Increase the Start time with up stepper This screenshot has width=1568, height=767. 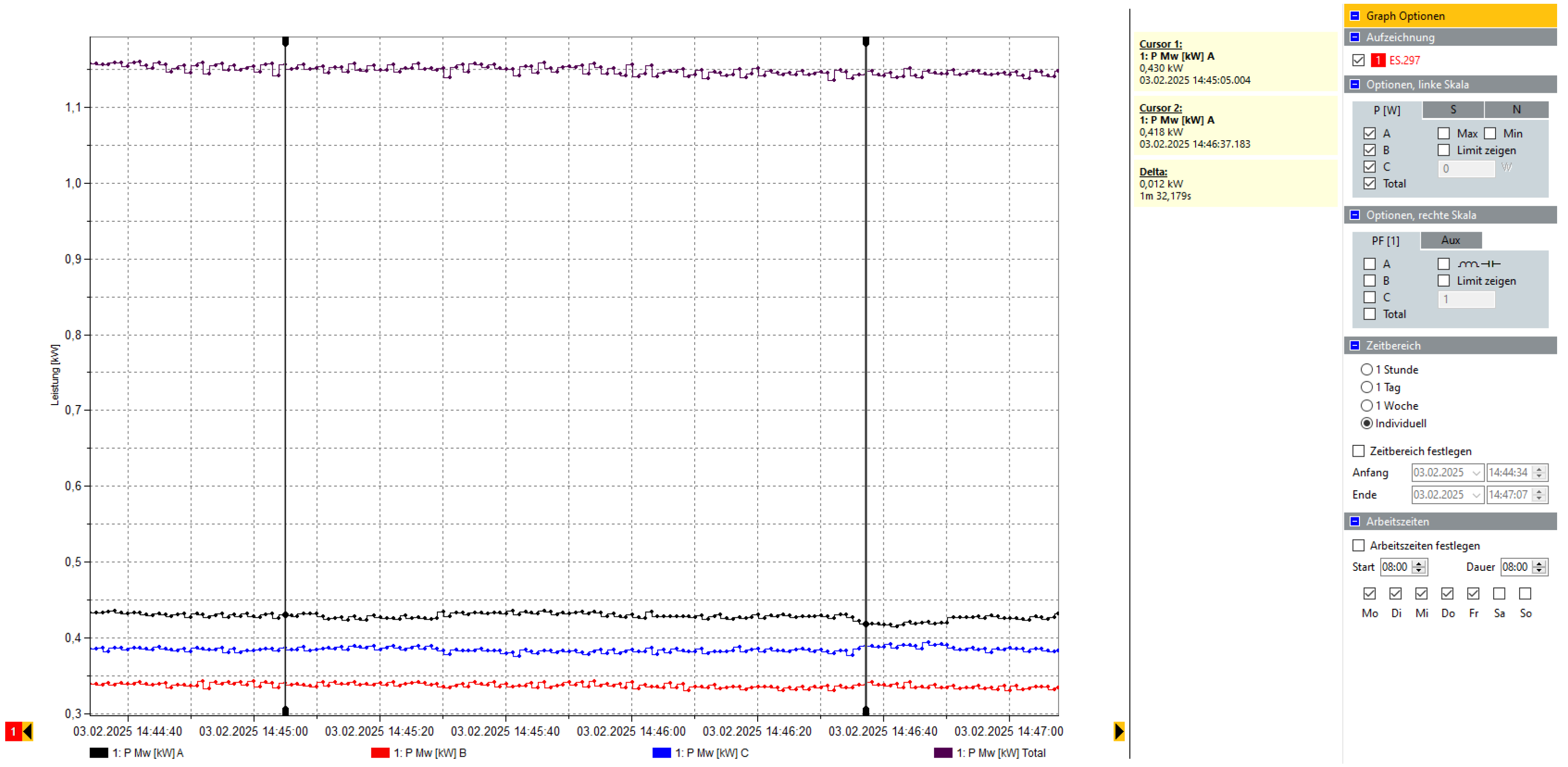[x=1419, y=564]
